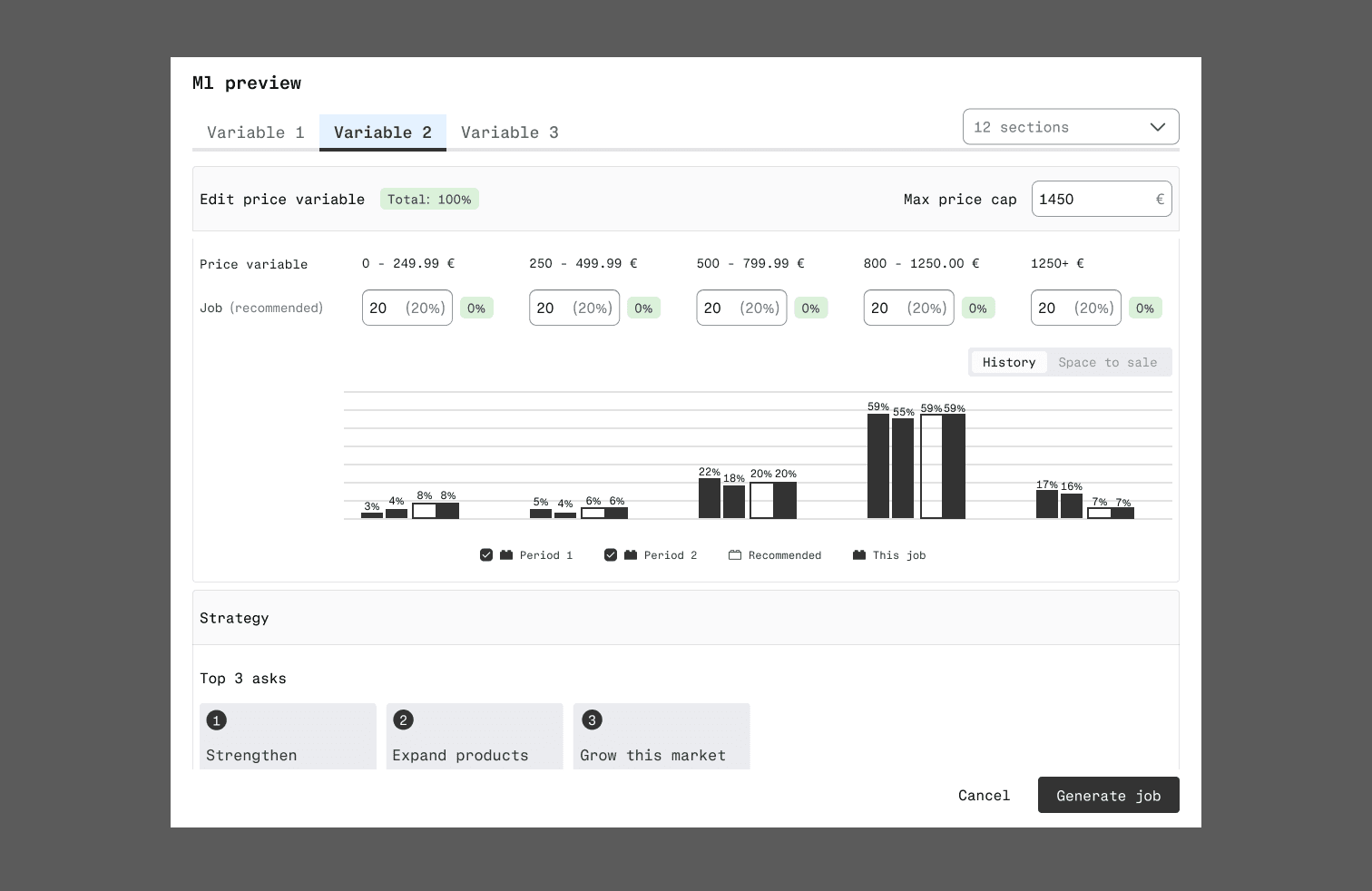Click the number 1 badge on Strengthen card

tap(216, 720)
